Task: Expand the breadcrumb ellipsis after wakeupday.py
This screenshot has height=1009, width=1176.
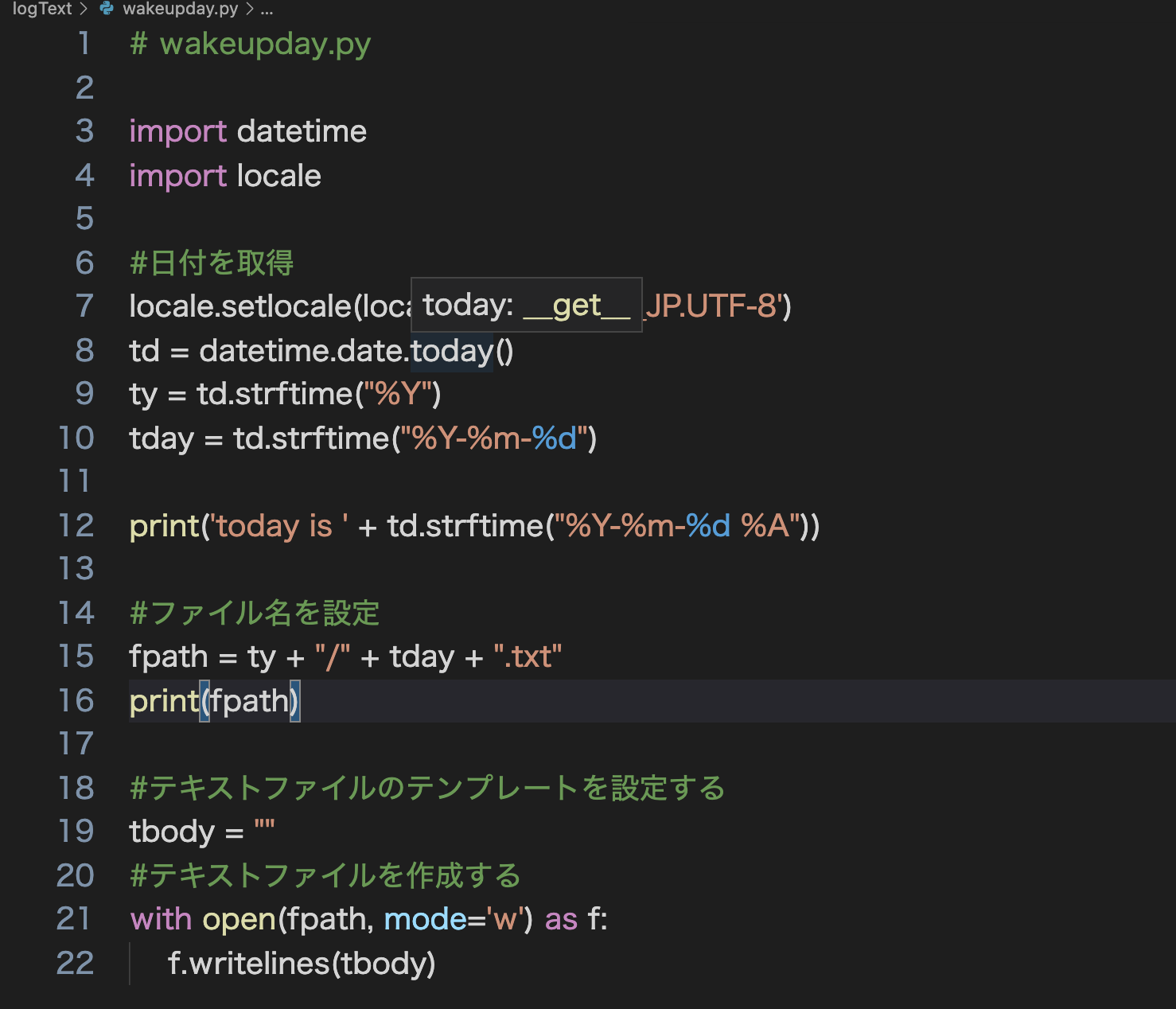Action: click(266, 10)
